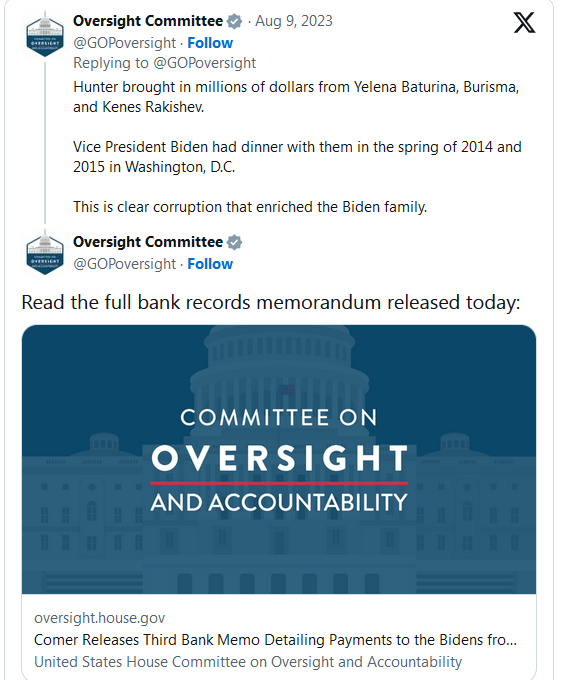Open 'Comer Releases Third Bank Memo' headline
This screenshot has width=566, height=680.
275,640
